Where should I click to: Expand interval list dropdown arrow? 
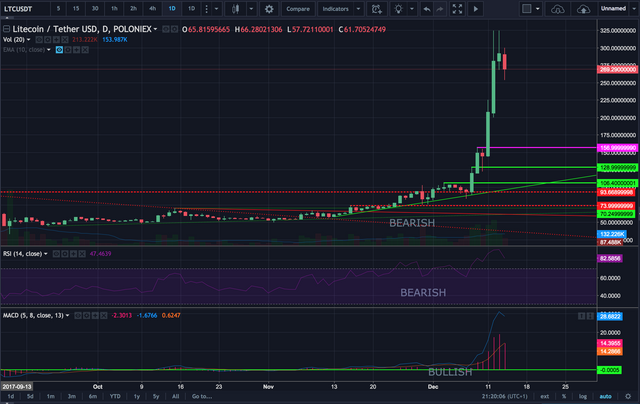217,9
